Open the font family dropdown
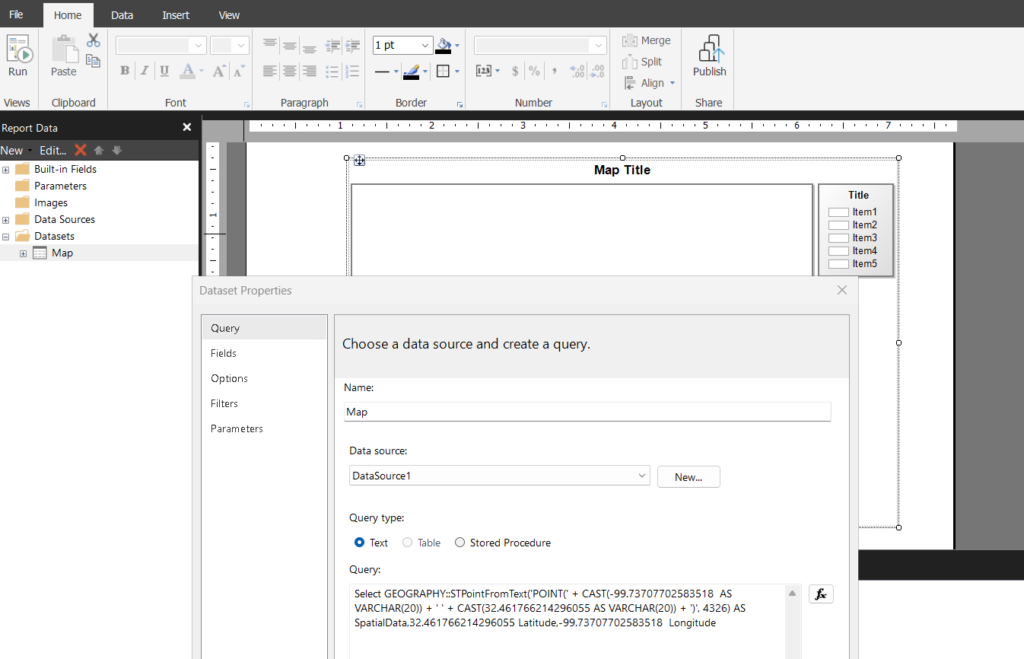 tap(199, 45)
